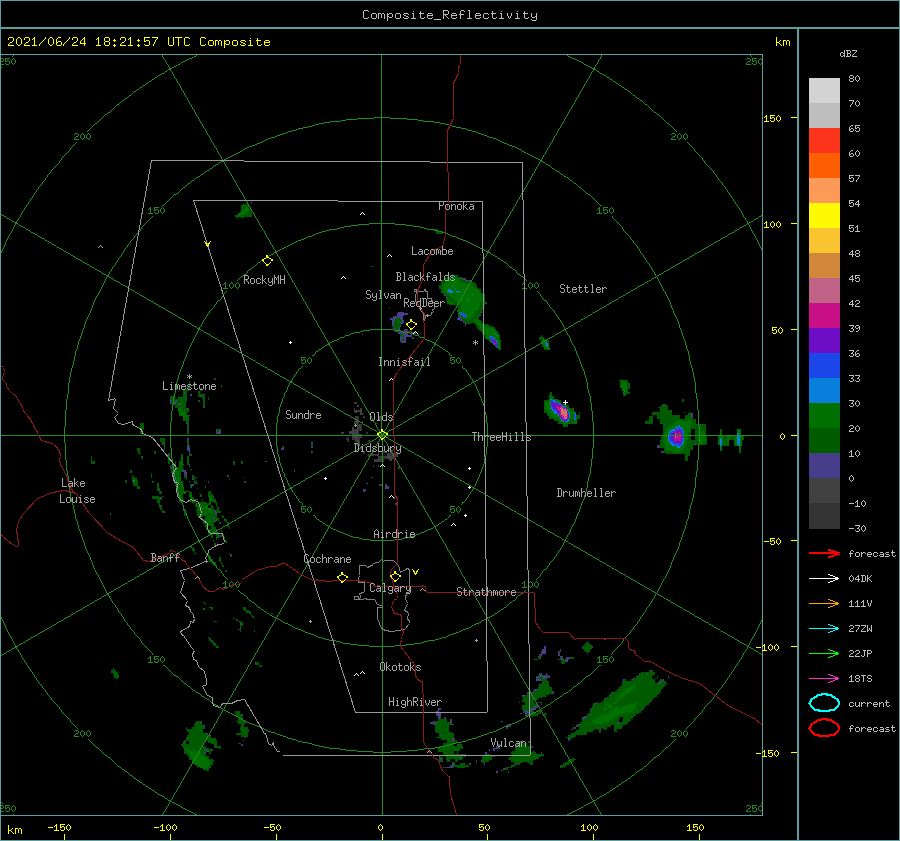Image resolution: width=900 pixels, height=841 pixels.
Task: Pick the light blue 30-33 dBZ swatch
Action: coord(824,391)
